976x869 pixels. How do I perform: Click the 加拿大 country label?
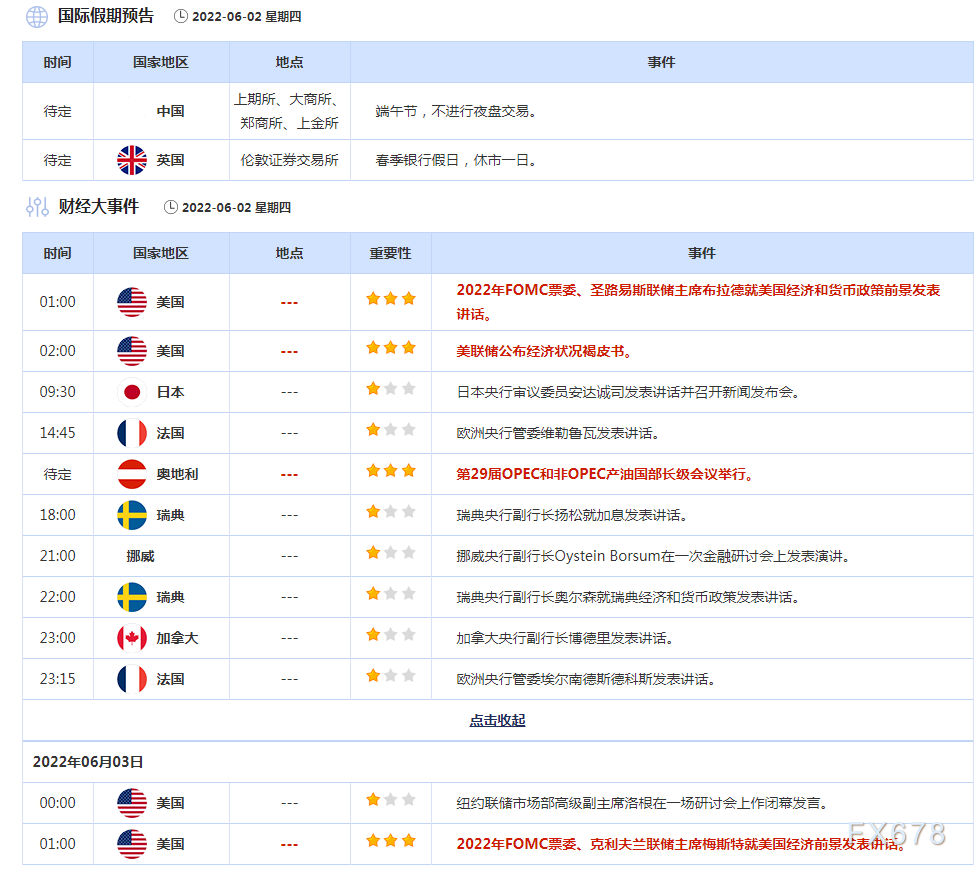pos(177,639)
